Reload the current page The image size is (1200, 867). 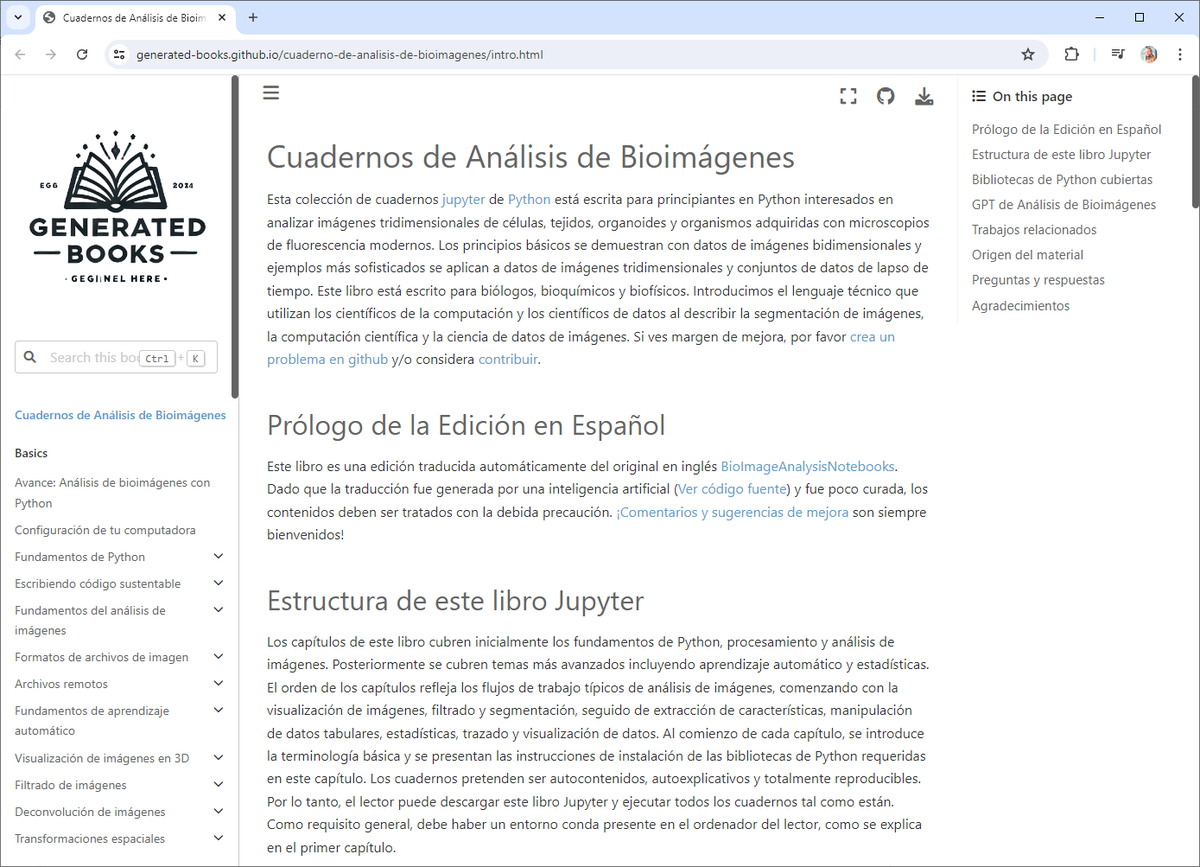[82, 54]
